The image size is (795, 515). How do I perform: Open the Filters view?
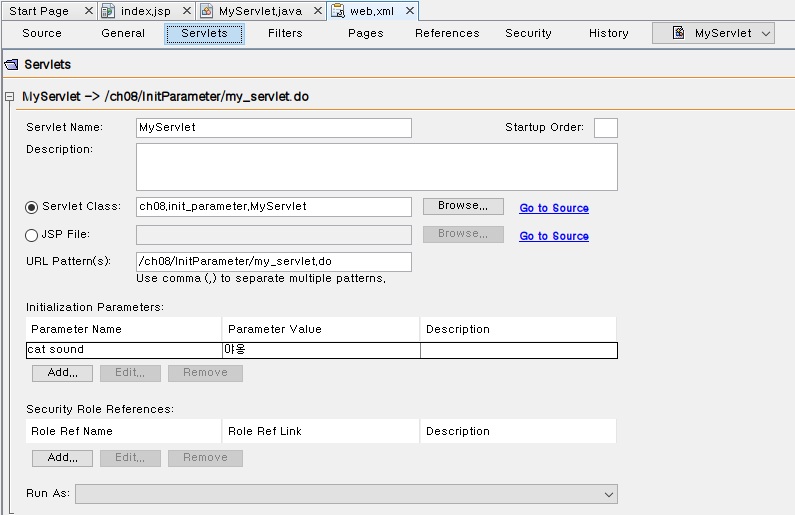coord(285,33)
